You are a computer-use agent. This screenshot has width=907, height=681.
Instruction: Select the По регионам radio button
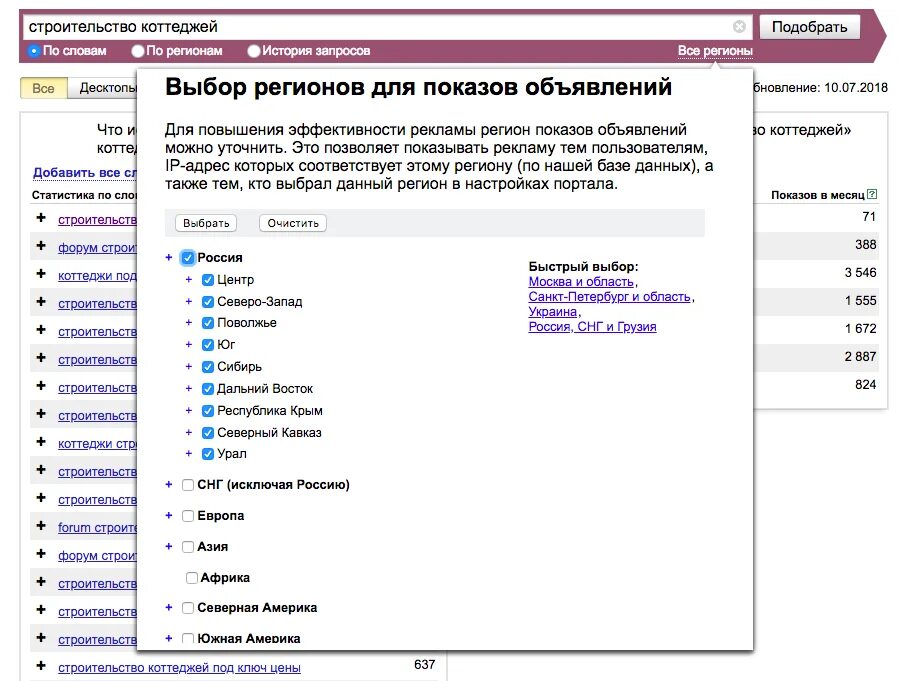pos(138,51)
